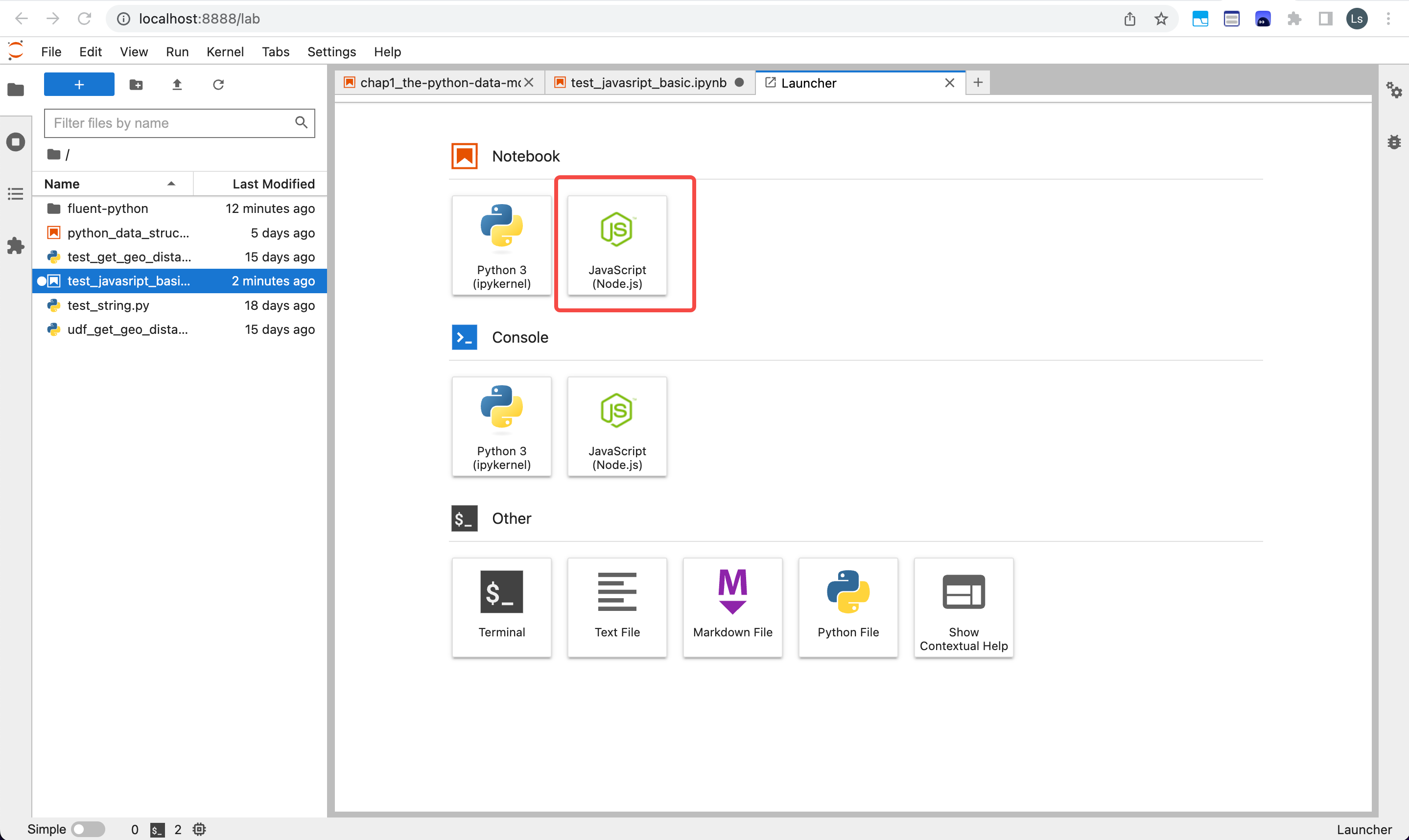Click the root folder breadcrumb icon
The image size is (1409, 840).
[x=54, y=154]
